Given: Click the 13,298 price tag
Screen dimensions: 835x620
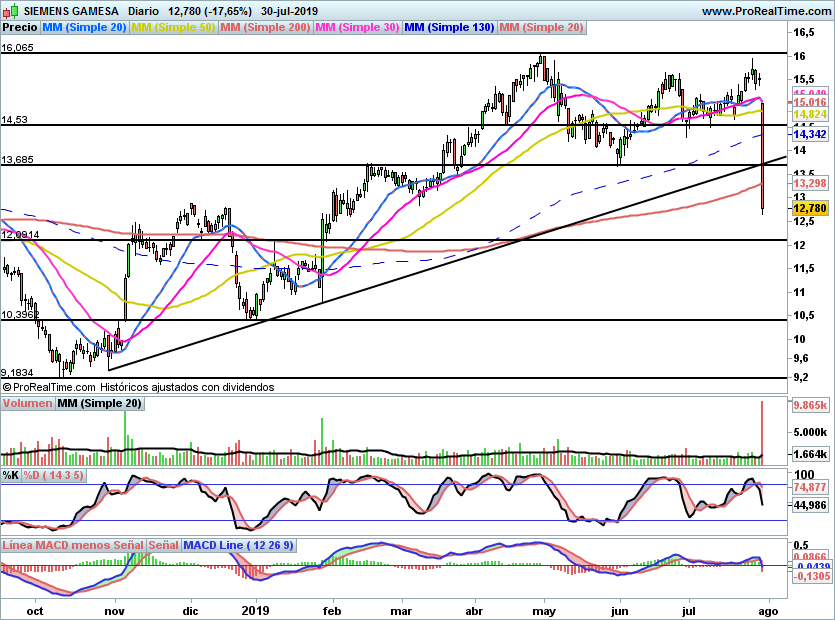Looking at the screenshot, I should pyautogui.click(x=810, y=183).
